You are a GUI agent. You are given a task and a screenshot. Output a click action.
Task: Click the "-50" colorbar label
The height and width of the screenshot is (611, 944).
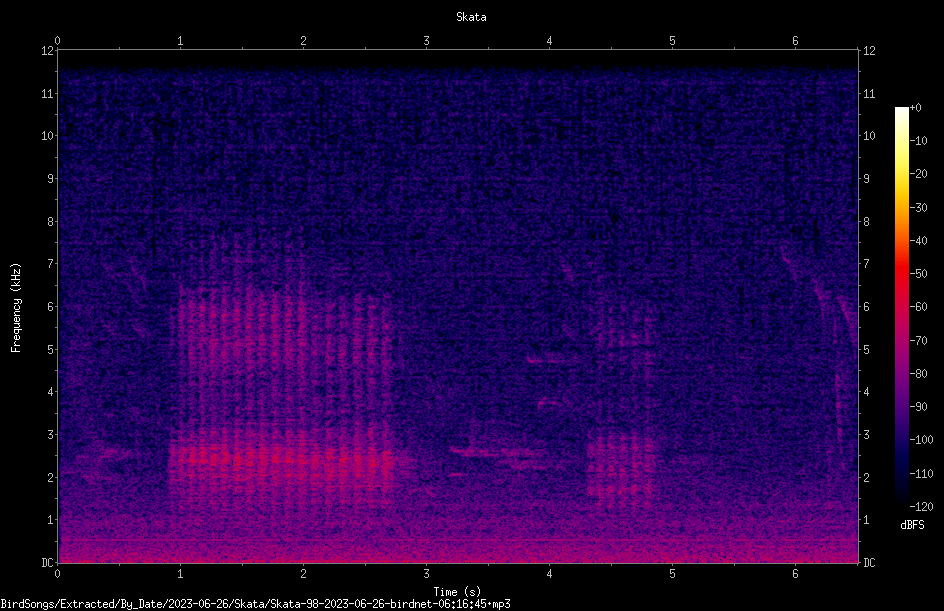918,274
